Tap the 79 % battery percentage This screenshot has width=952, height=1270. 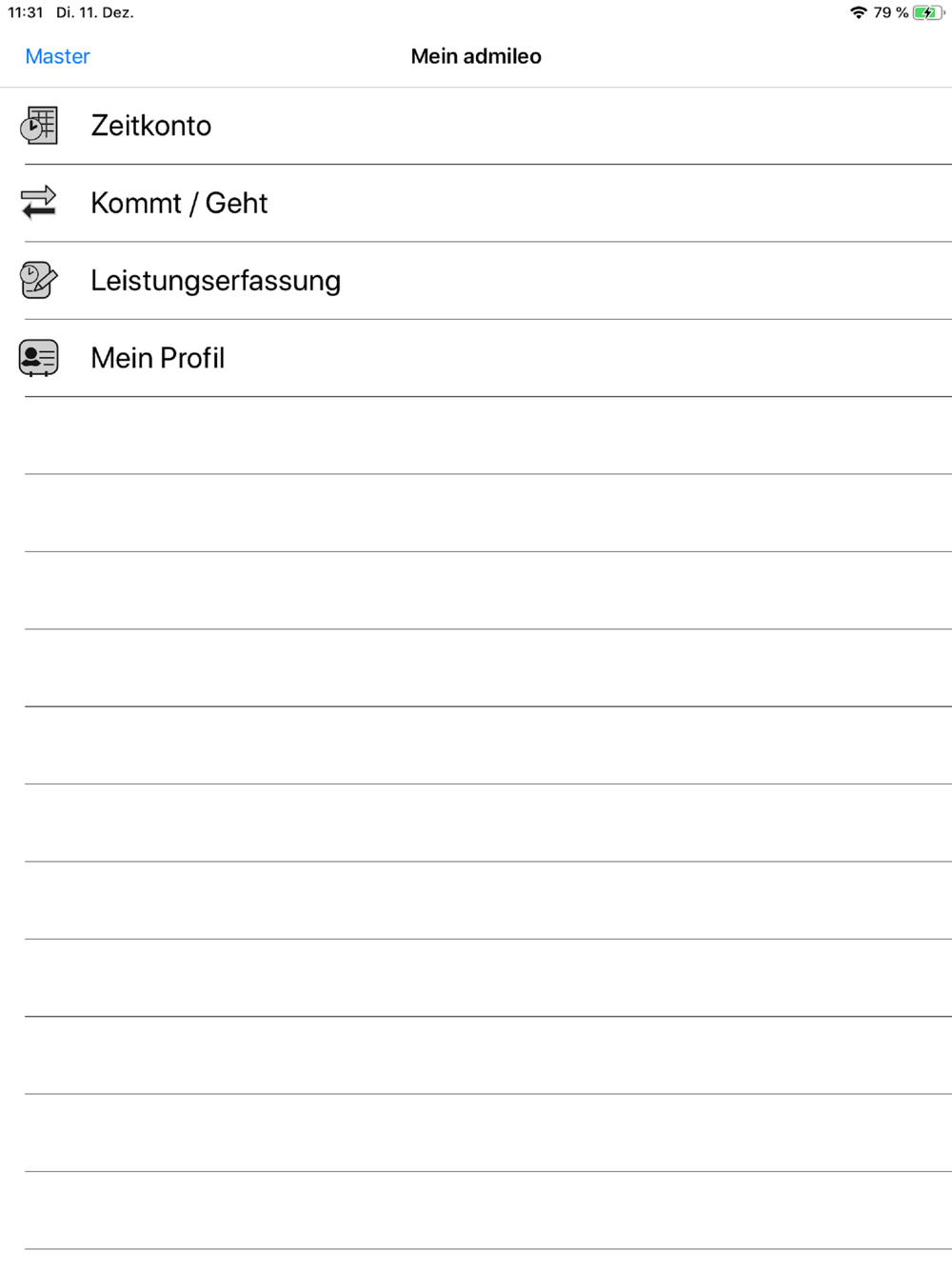(x=891, y=12)
